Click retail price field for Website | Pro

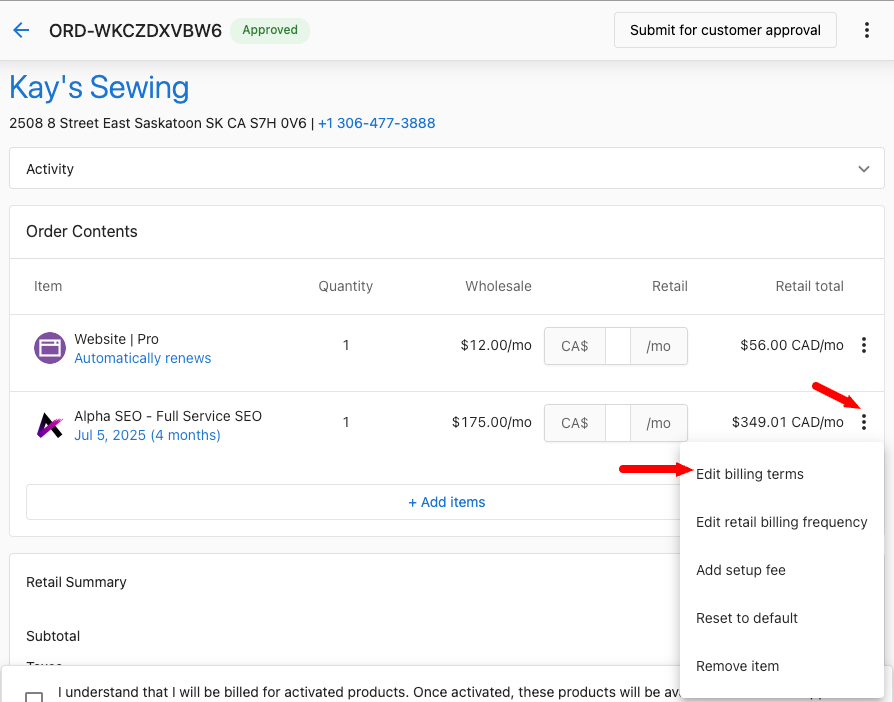pos(616,346)
